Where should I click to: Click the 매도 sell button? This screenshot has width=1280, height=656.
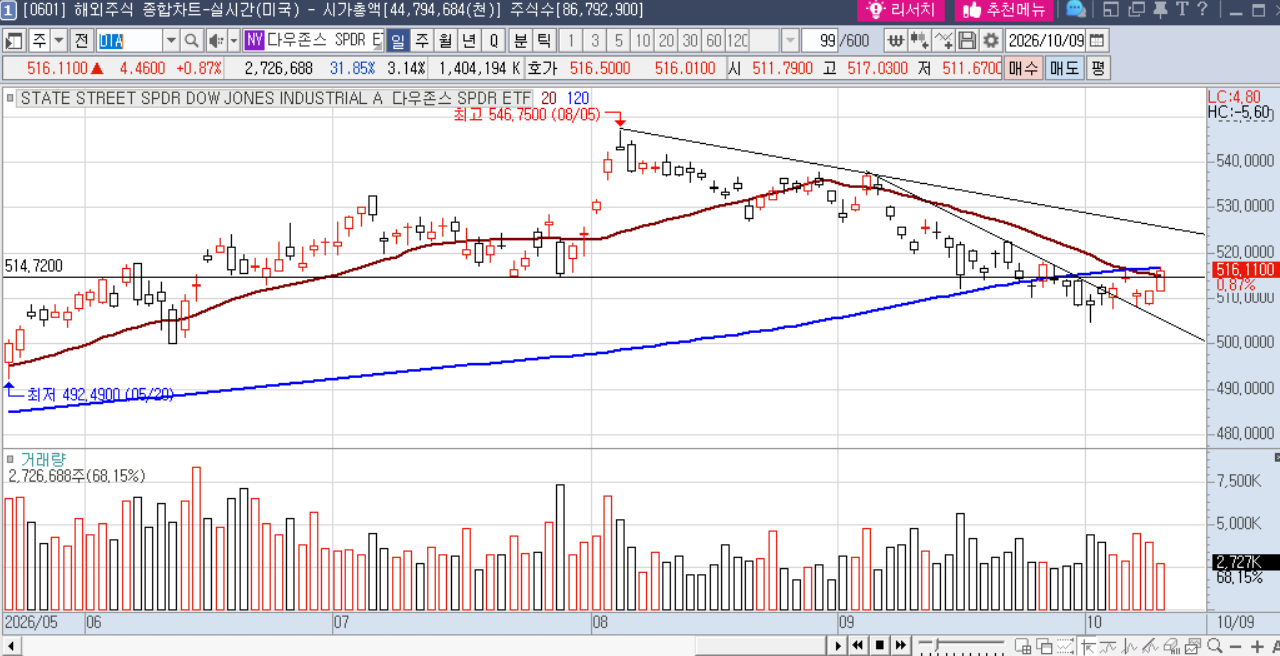[x=1065, y=69]
